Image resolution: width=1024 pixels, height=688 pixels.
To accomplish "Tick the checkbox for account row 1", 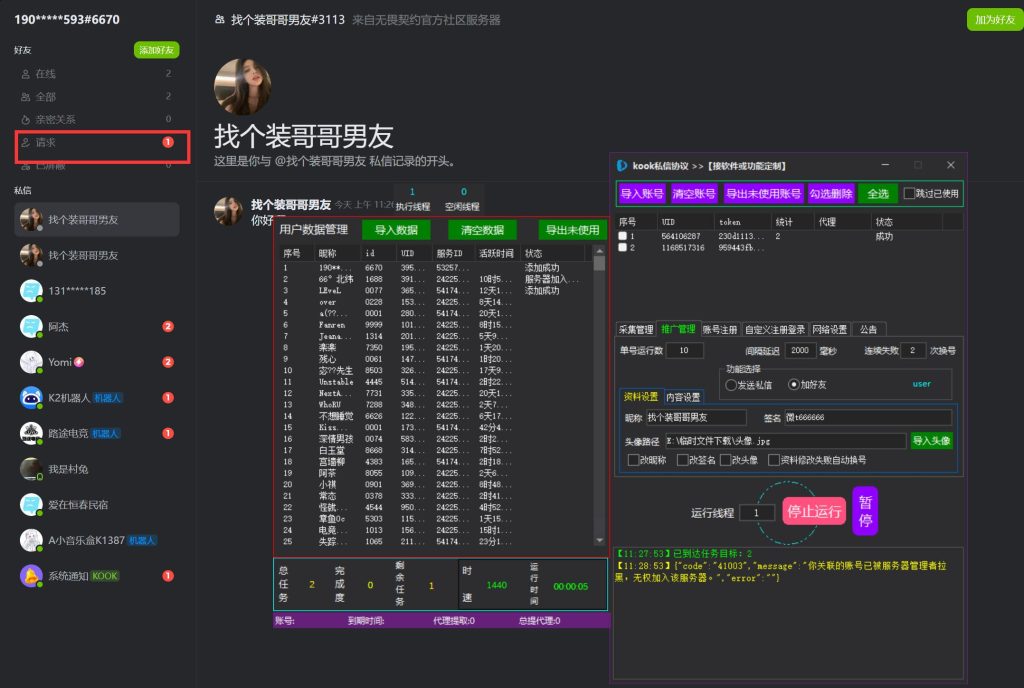I will click(623, 237).
